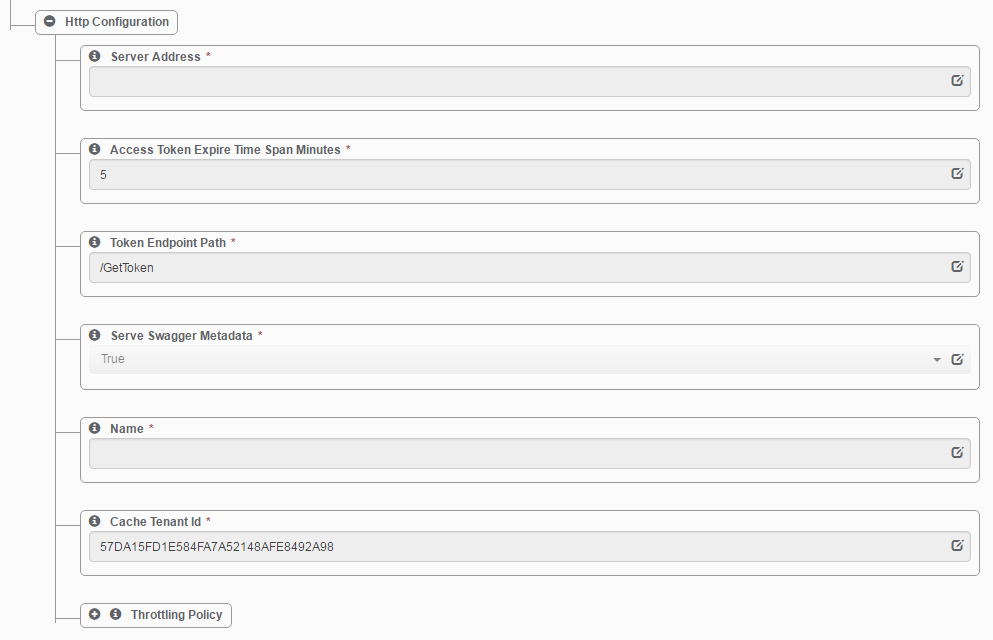Click edit icon for Serve Swagger Metadata
The image size is (993, 640).
coord(957,360)
